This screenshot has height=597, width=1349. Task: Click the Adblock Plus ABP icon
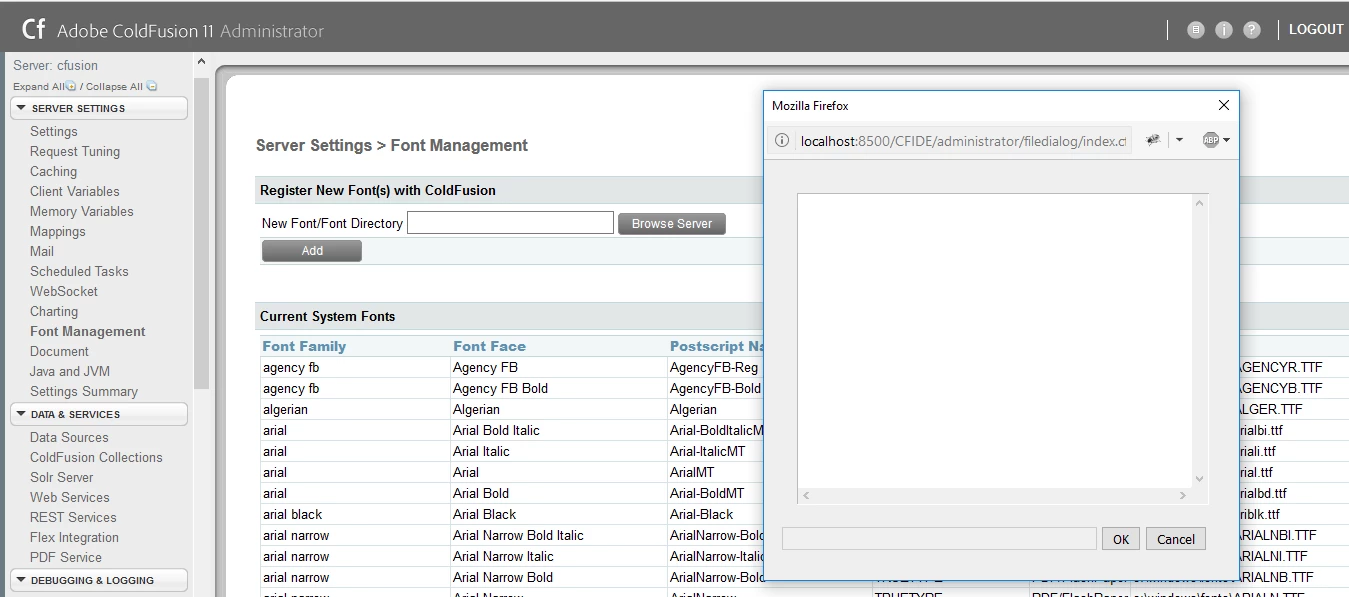[x=1210, y=141]
